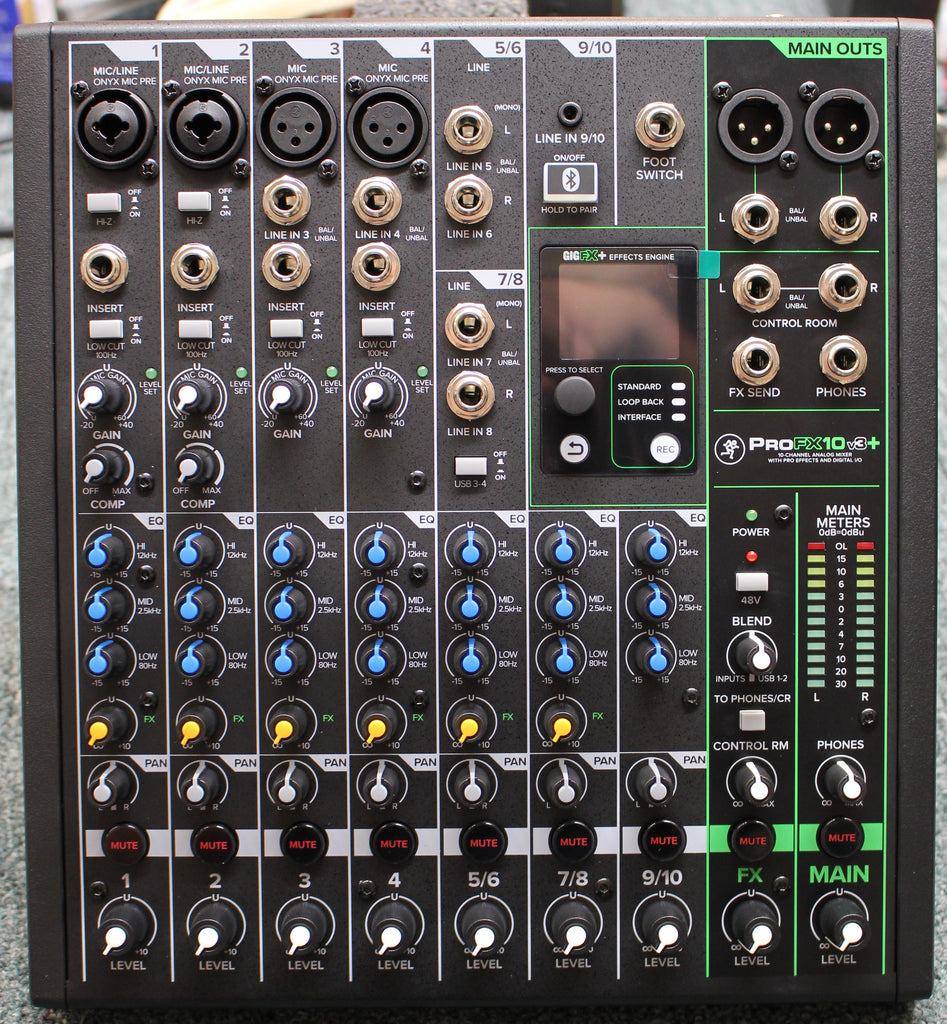Mute channel 7/8
Screen dimensions: 947x1024
[x=573, y=842]
